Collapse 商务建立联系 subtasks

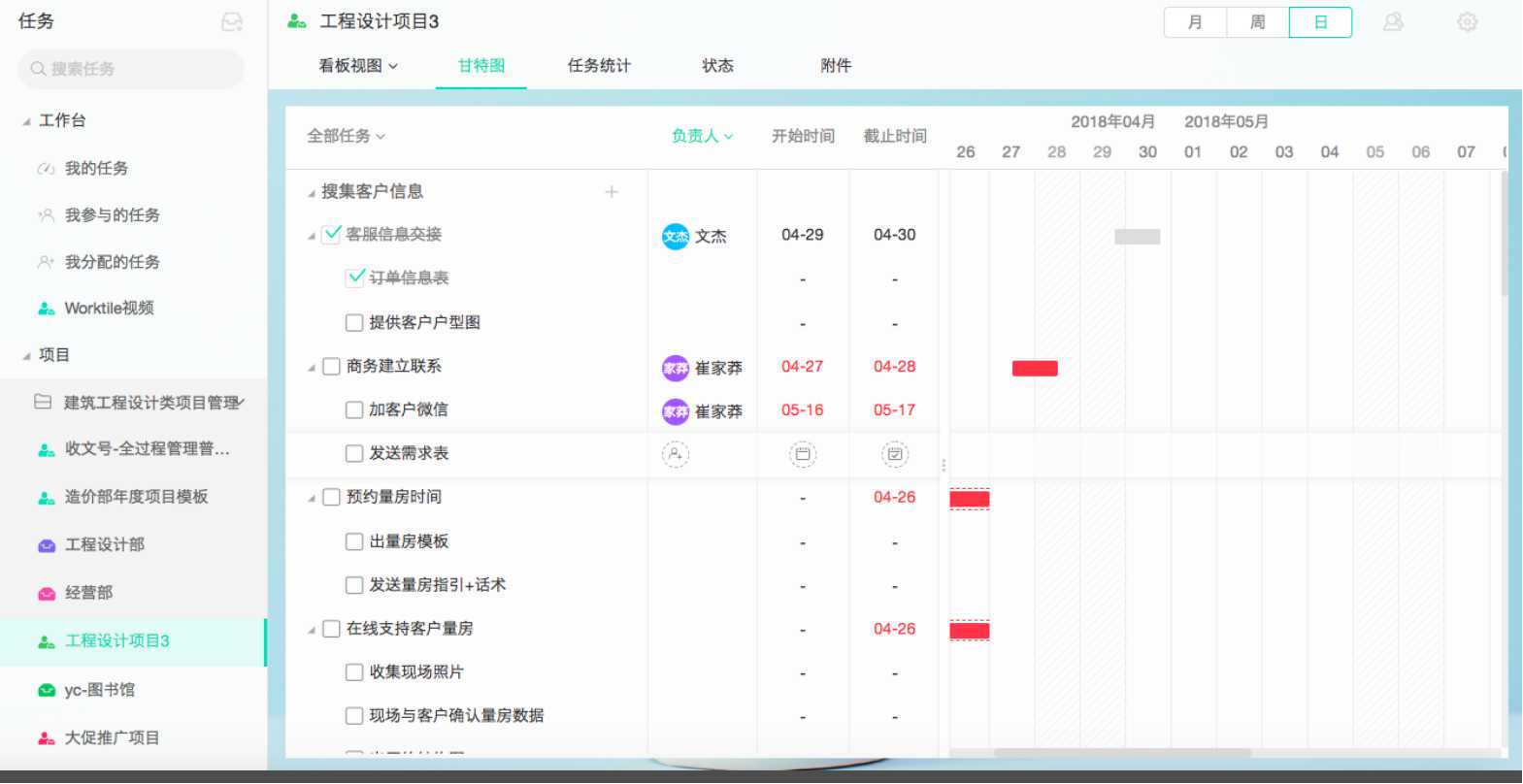coord(311,368)
